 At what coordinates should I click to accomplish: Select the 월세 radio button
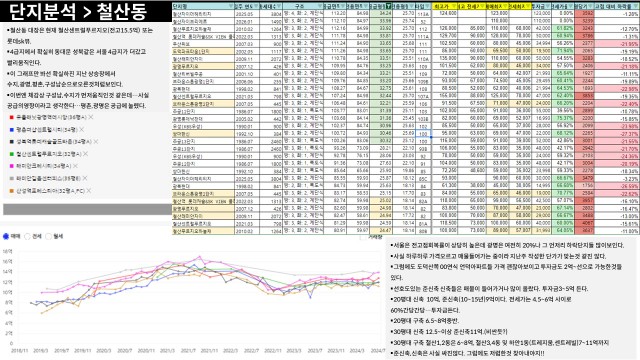(x=49, y=236)
